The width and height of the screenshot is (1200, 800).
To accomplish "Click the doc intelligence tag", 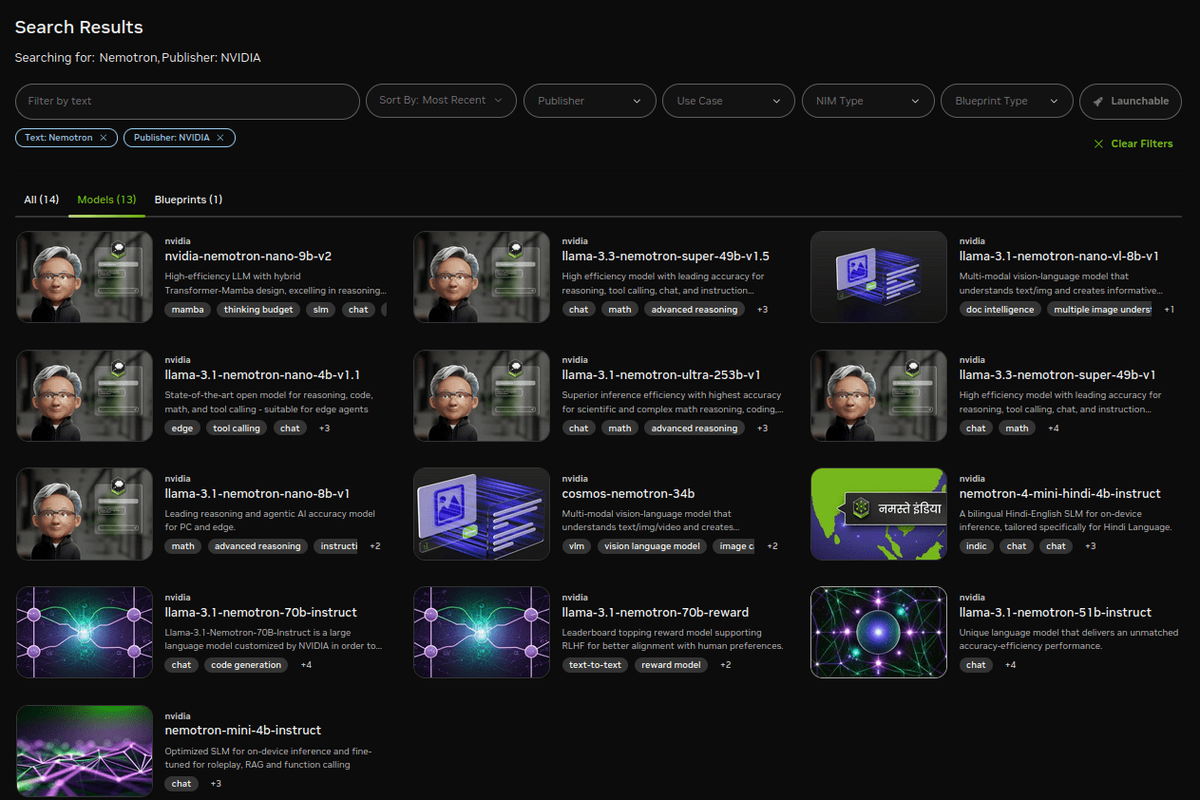I will [1000, 310].
